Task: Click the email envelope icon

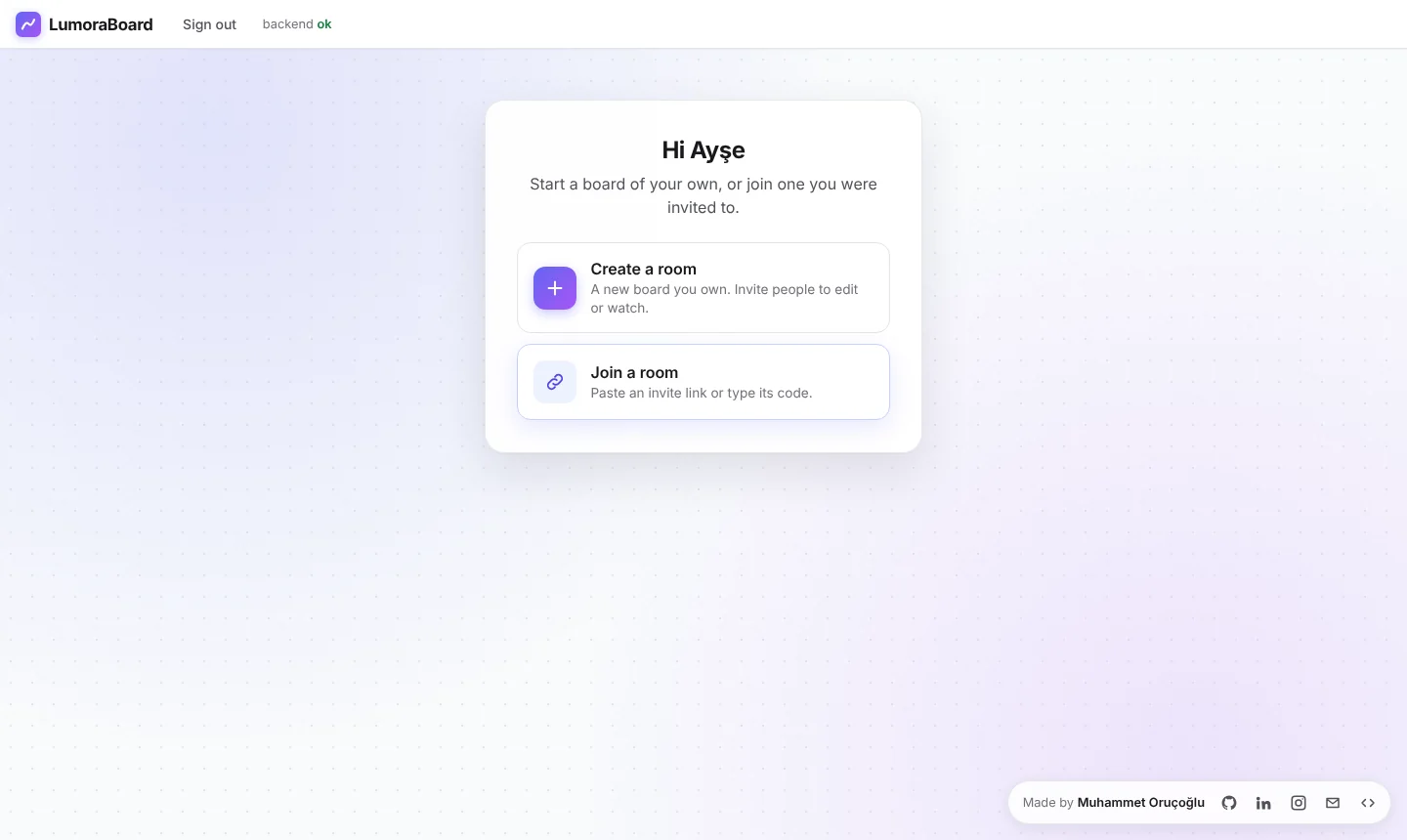Action: [1333, 803]
